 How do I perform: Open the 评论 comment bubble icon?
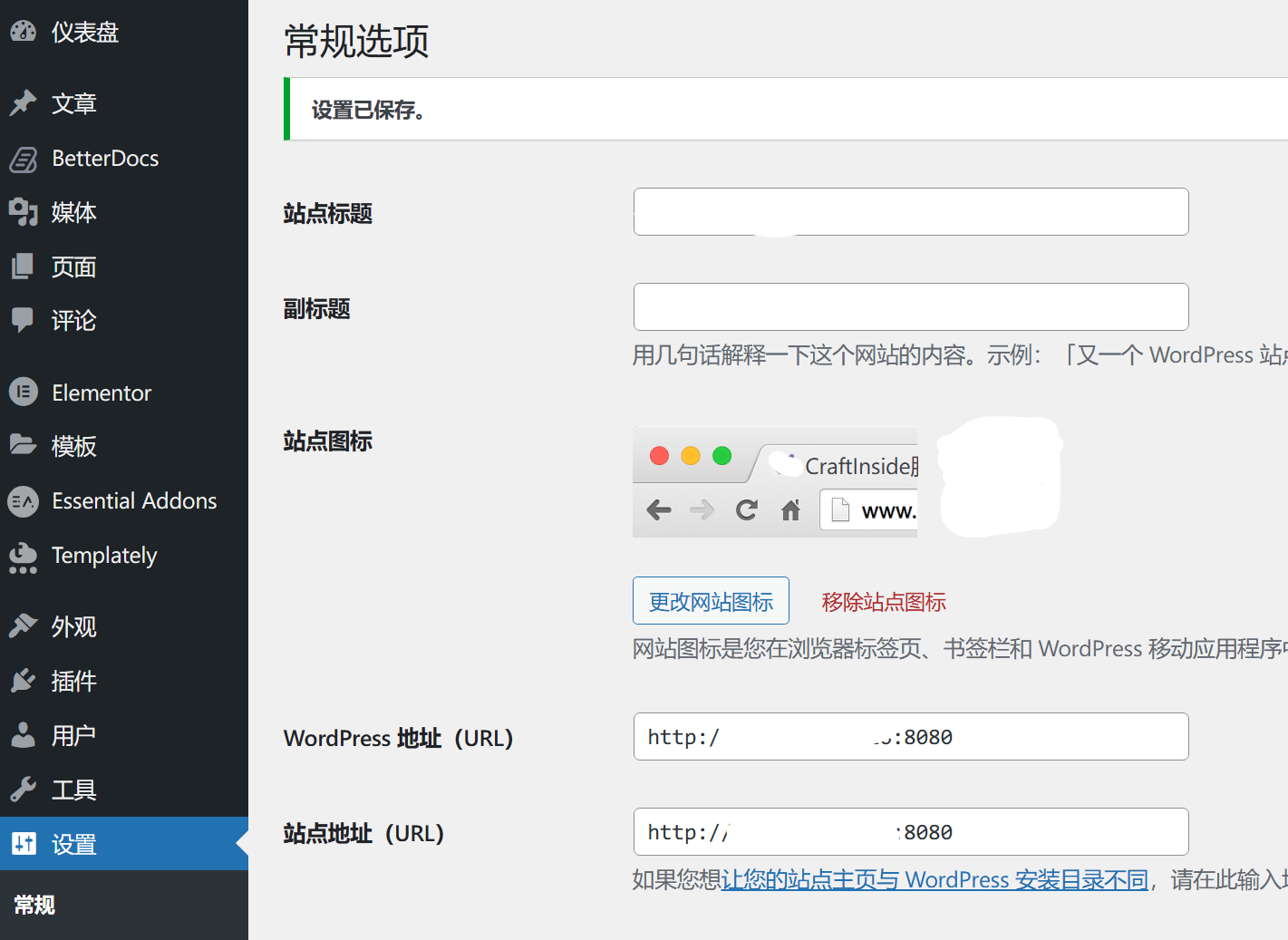(24, 320)
